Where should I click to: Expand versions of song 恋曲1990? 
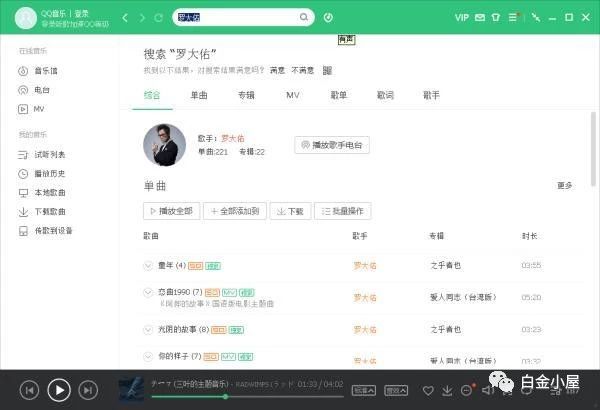[148, 292]
